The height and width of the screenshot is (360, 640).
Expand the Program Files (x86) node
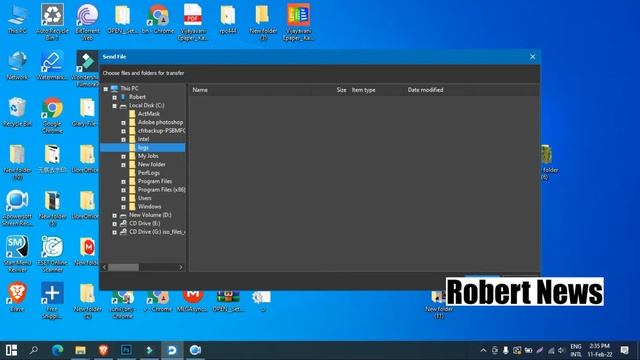[x=123, y=190]
